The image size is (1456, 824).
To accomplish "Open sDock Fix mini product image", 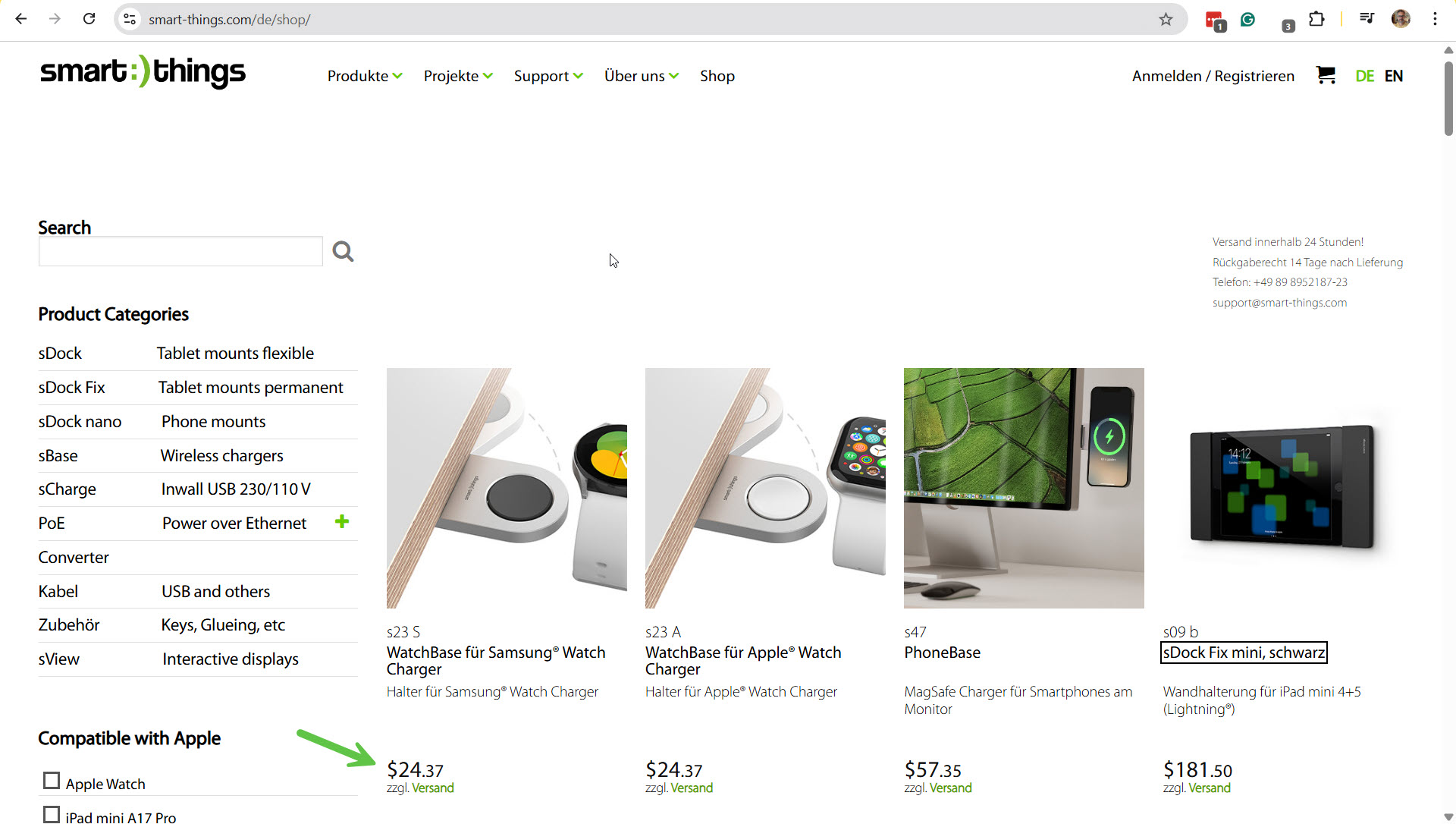I will (1282, 488).
